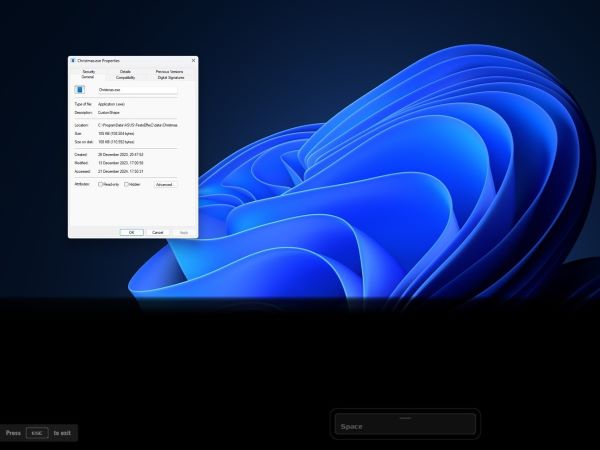Confirm with the OK button
This screenshot has width=600, height=450.
pos(132,233)
